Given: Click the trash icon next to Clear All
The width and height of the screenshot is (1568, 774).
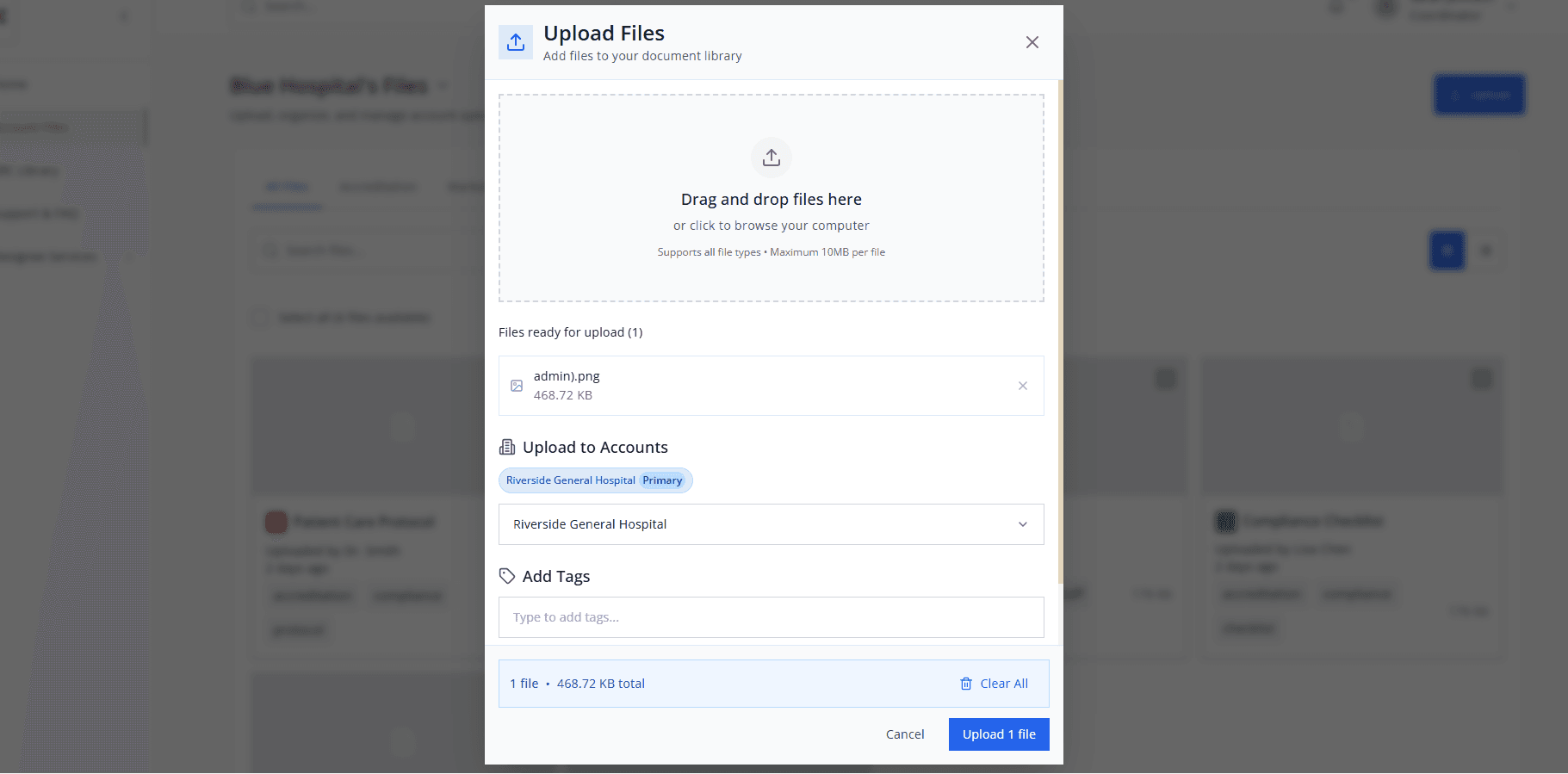Looking at the screenshot, I should click(x=966, y=684).
